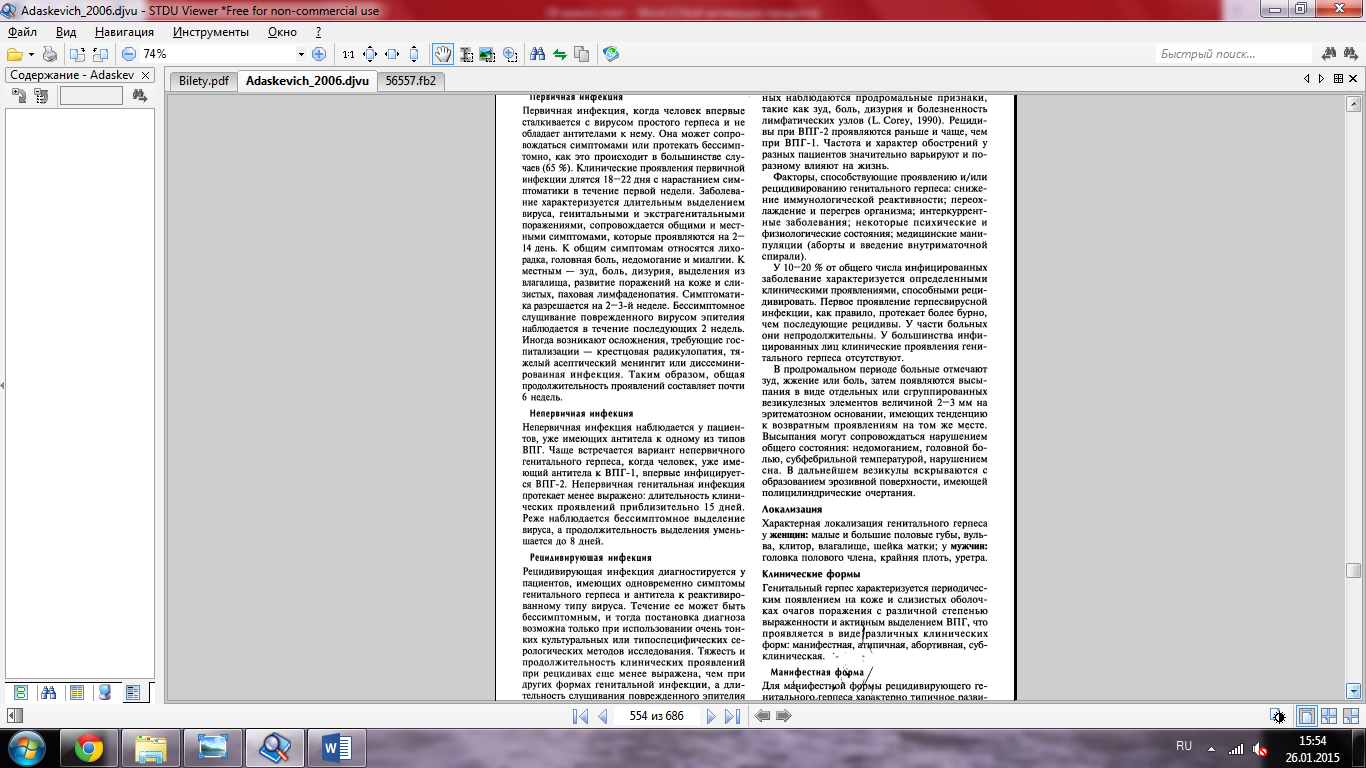Image resolution: width=1366 pixels, height=768 pixels.
Task: Expand all contents tree items icon
Action: coord(19,96)
